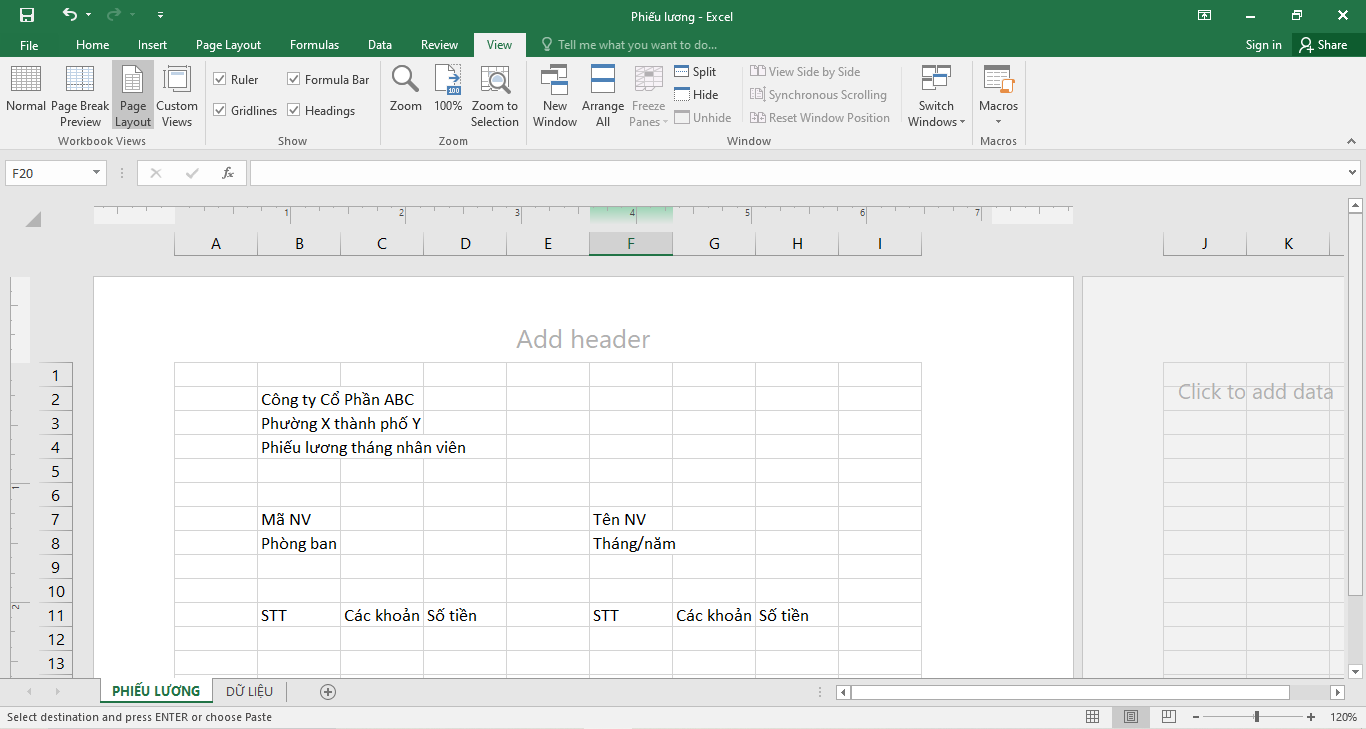
Task: Uncheck the Headings checkbox
Action: (x=321, y=110)
